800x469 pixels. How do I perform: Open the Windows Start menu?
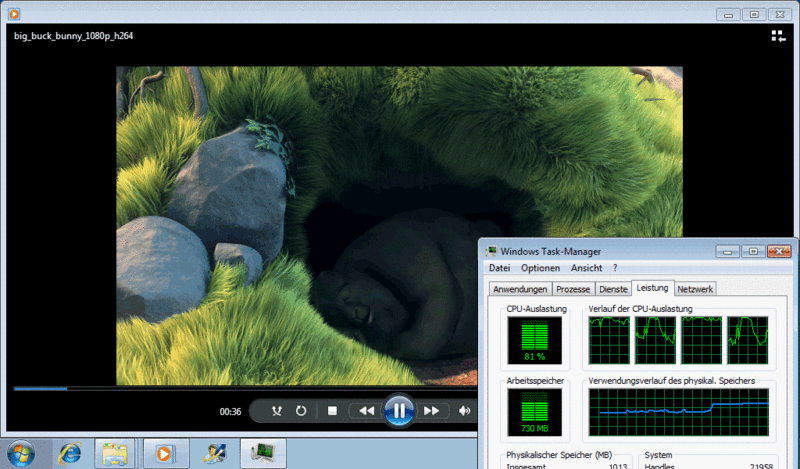point(21,454)
